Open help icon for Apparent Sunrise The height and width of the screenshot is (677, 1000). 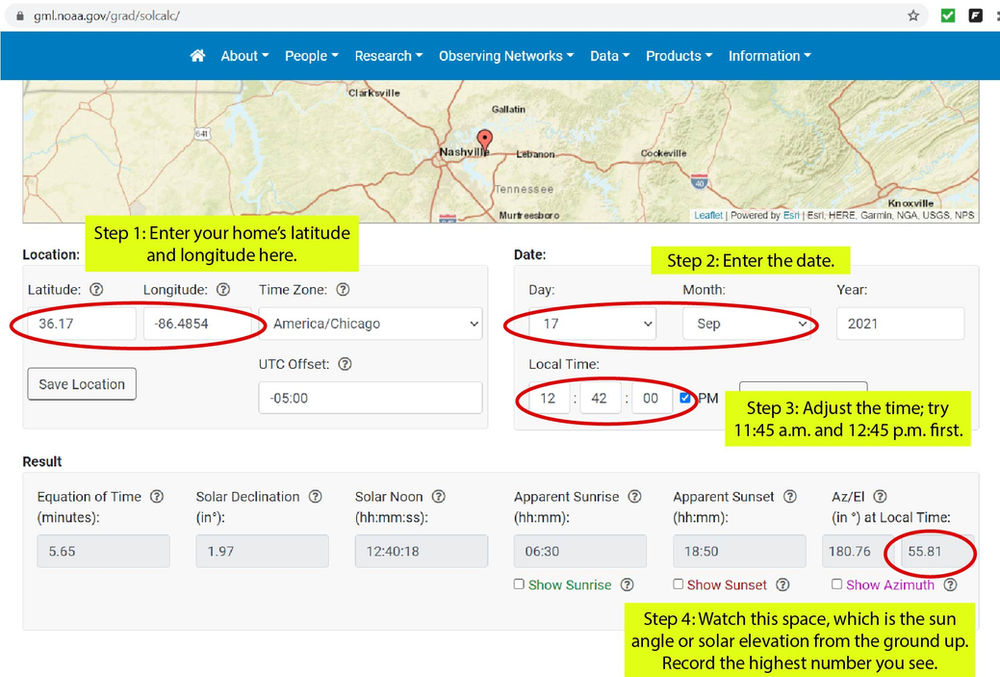point(635,497)
